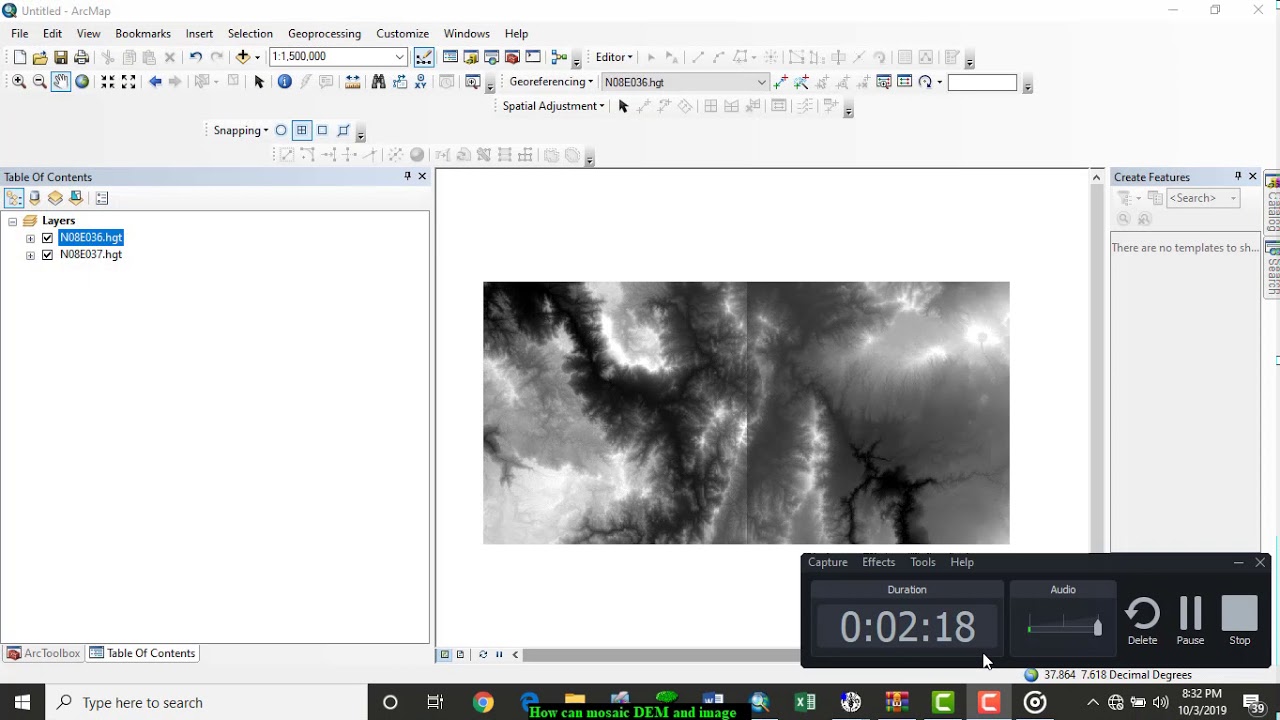Uncheck the N08E037.hgt layer visibility checkbox

pos(47,255)
